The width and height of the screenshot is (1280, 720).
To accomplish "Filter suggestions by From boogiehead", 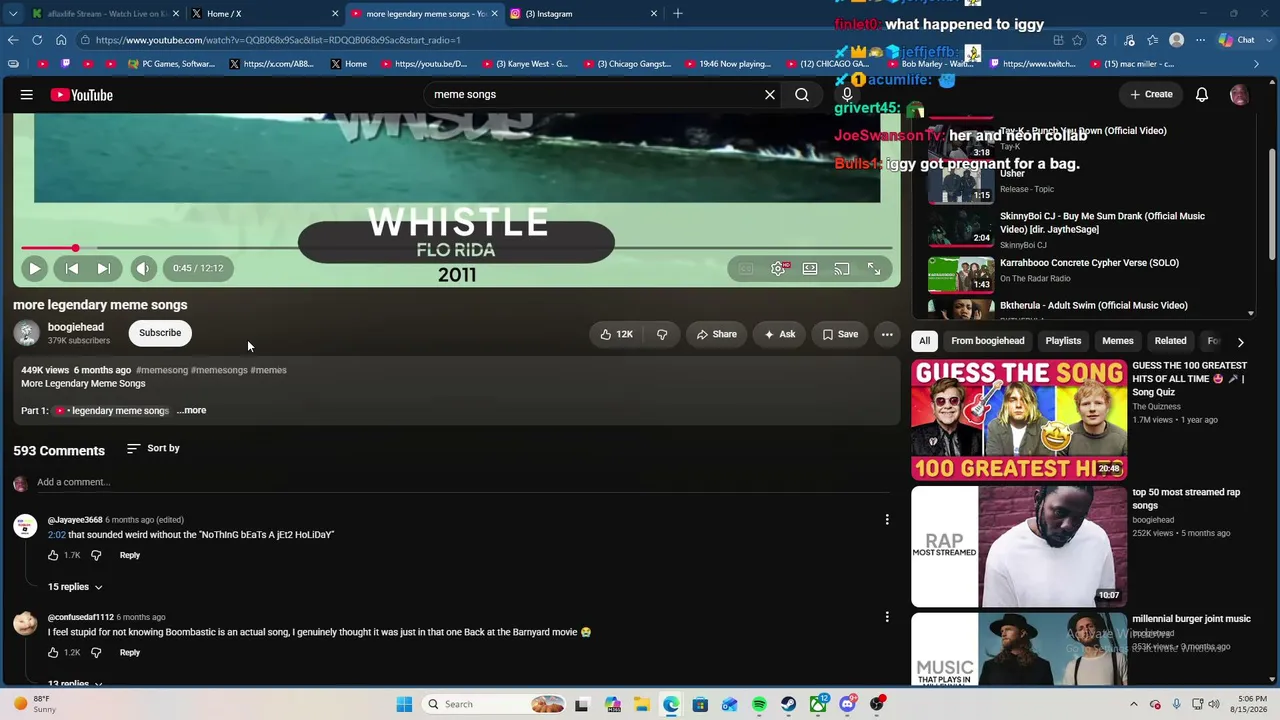I will (988, 341).
